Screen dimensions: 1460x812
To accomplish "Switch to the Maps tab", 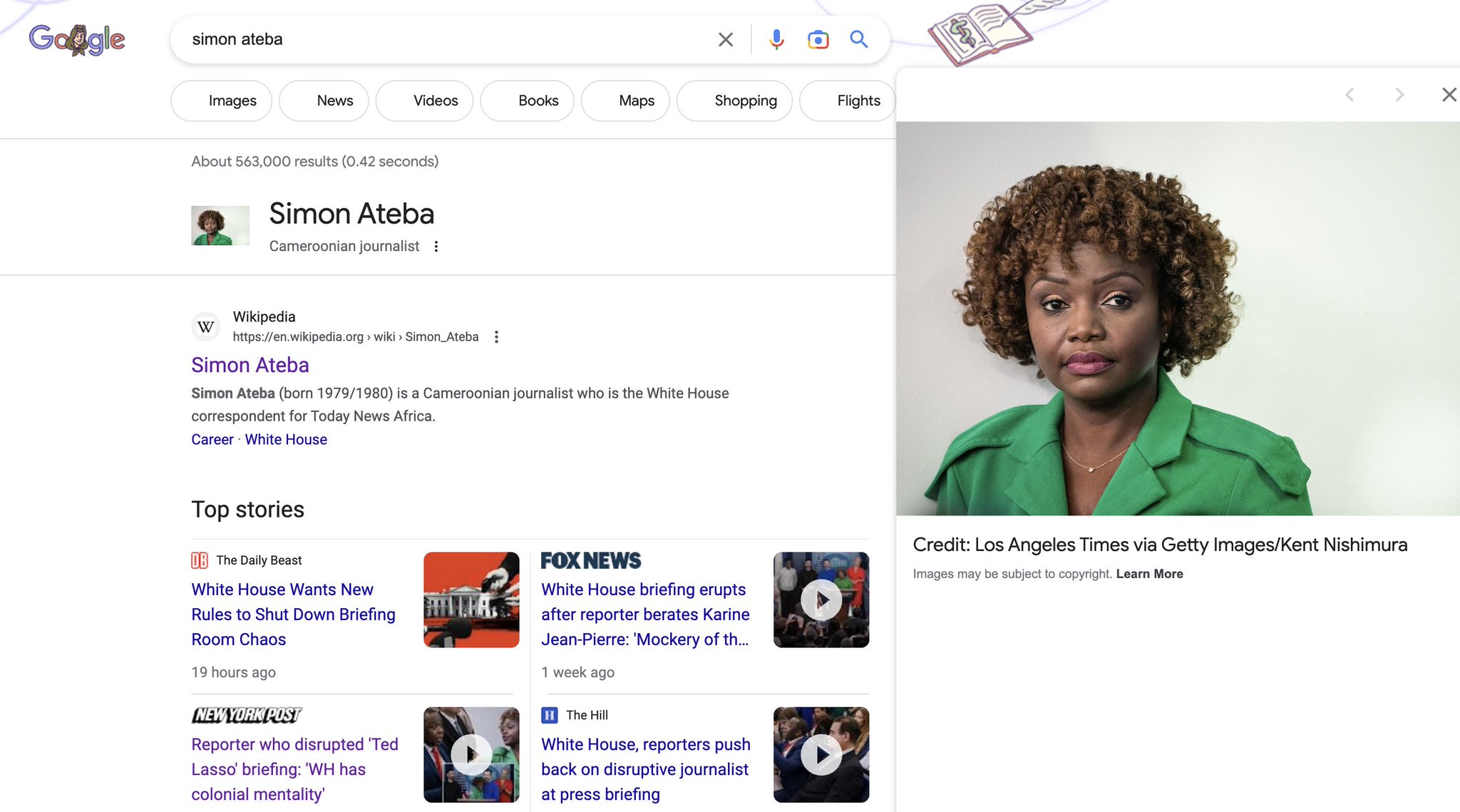I will pos(625,101).
